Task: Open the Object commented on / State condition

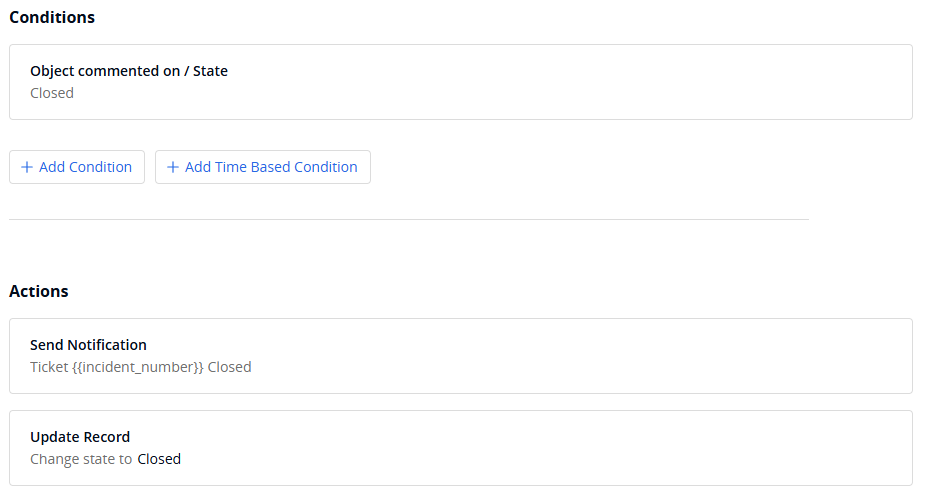Action: (460, 82)
